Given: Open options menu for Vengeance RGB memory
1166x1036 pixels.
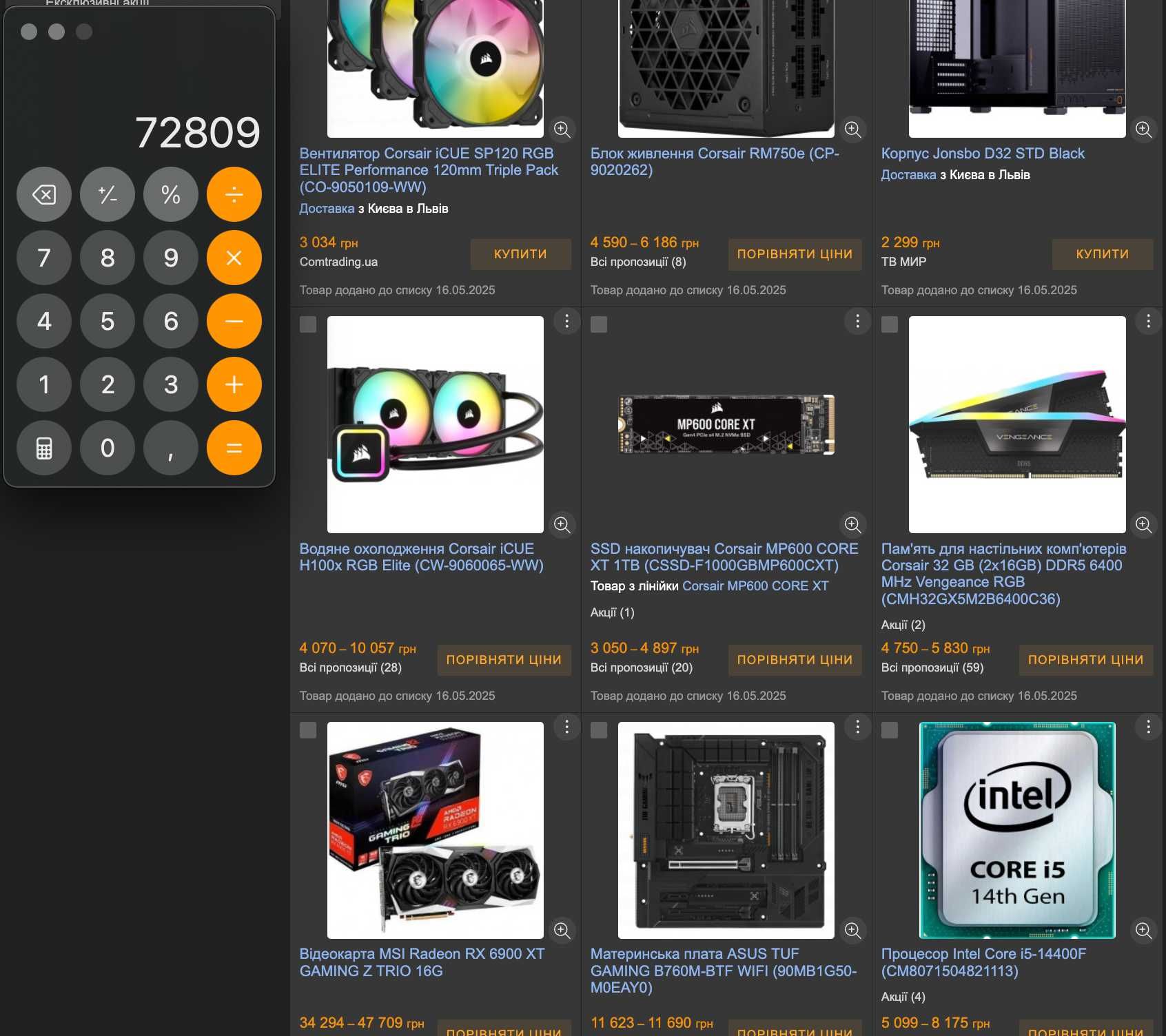Looking at the screenshot, I should coord(1148,321).
